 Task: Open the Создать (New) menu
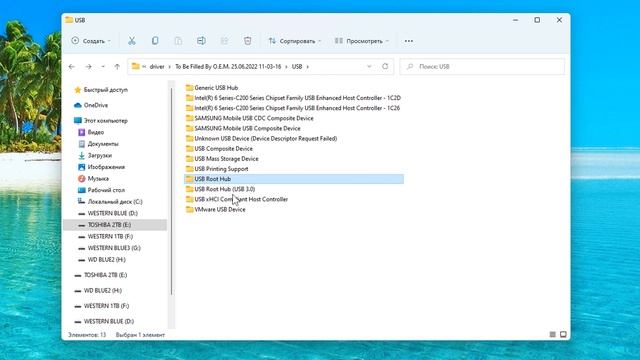click(91, 41)
